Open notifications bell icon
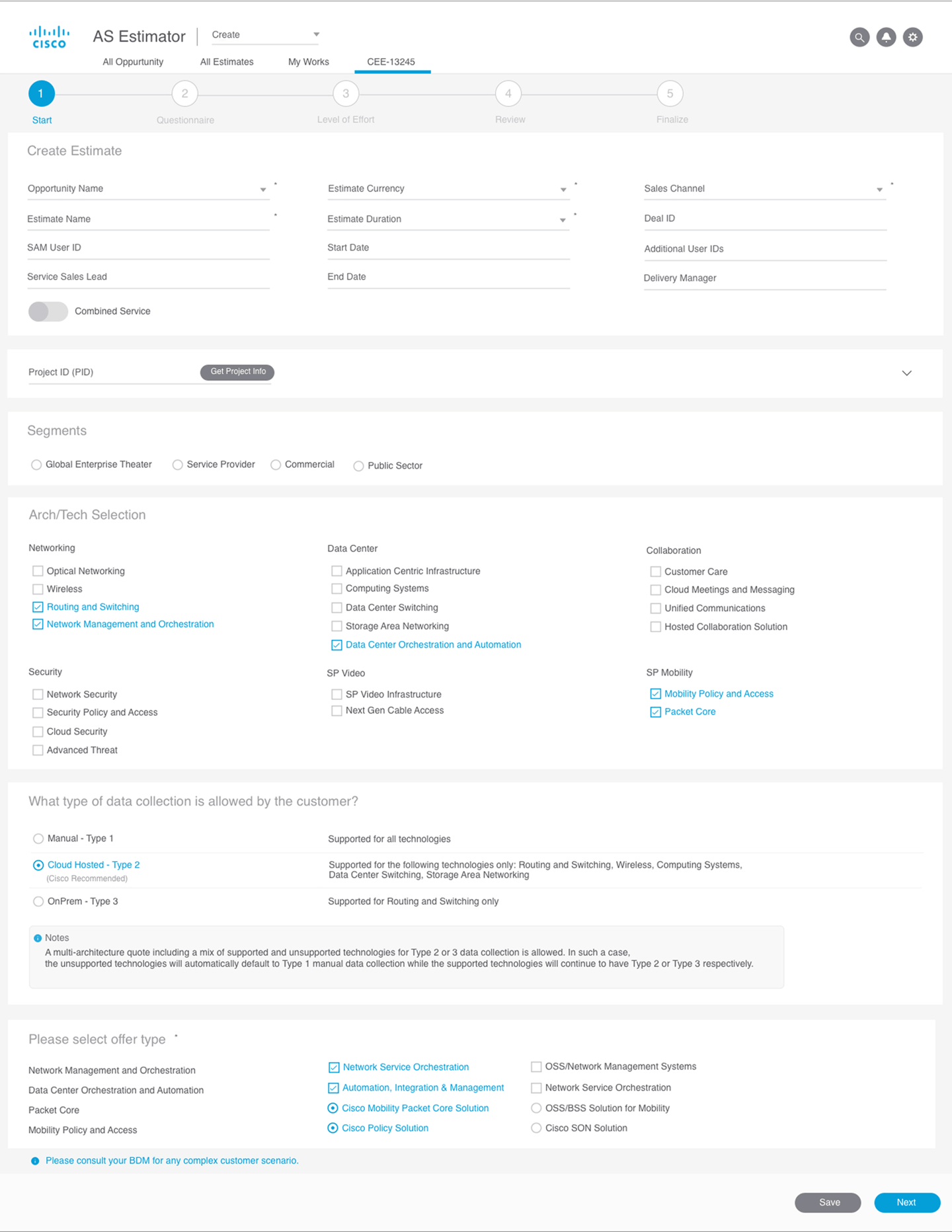Image resolution: width=952 pixels, height=1232 pixels. pyautogui.click(x=886, y=38)
